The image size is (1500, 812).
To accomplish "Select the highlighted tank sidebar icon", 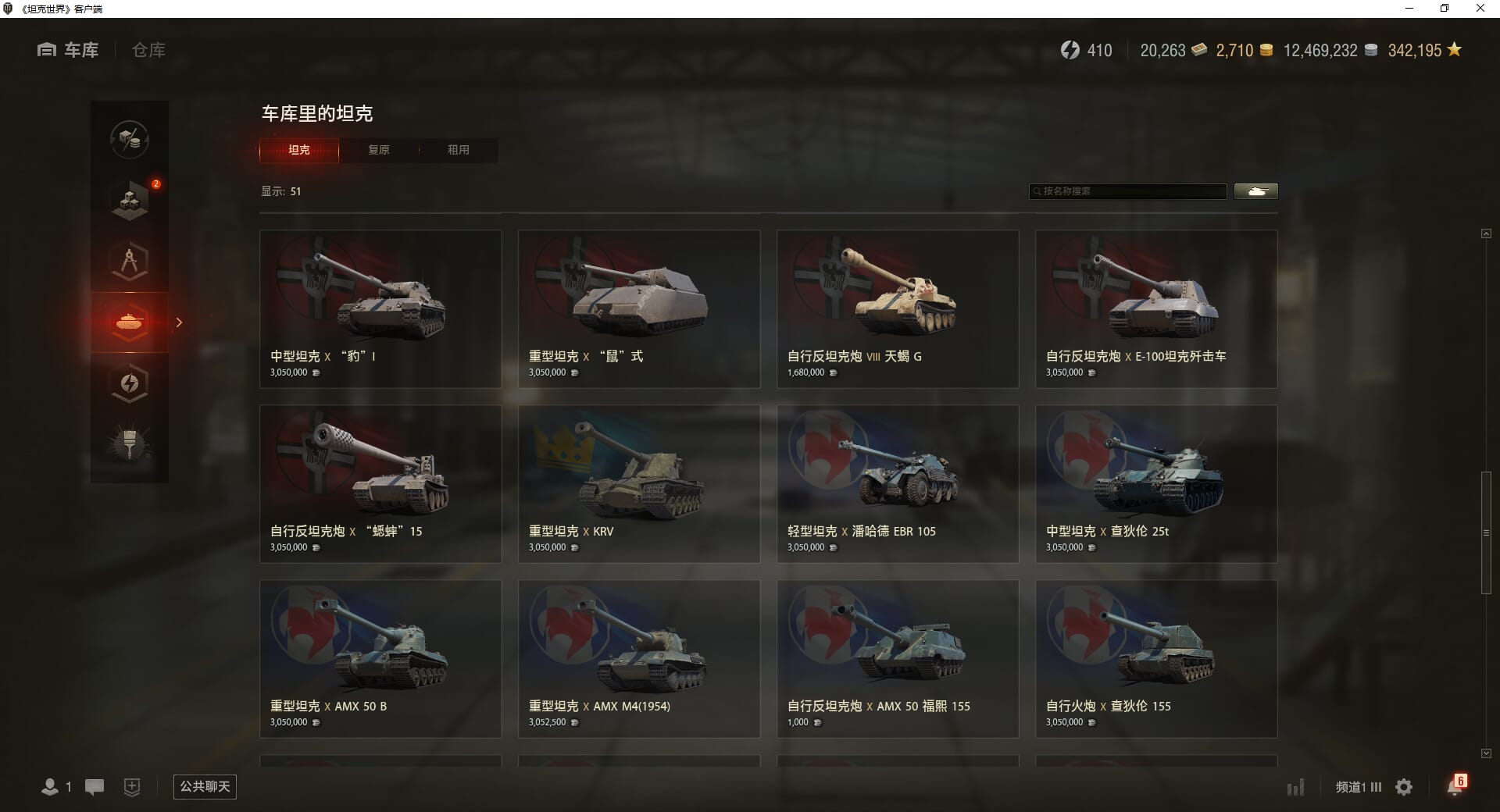I will (x=130, y=322).
